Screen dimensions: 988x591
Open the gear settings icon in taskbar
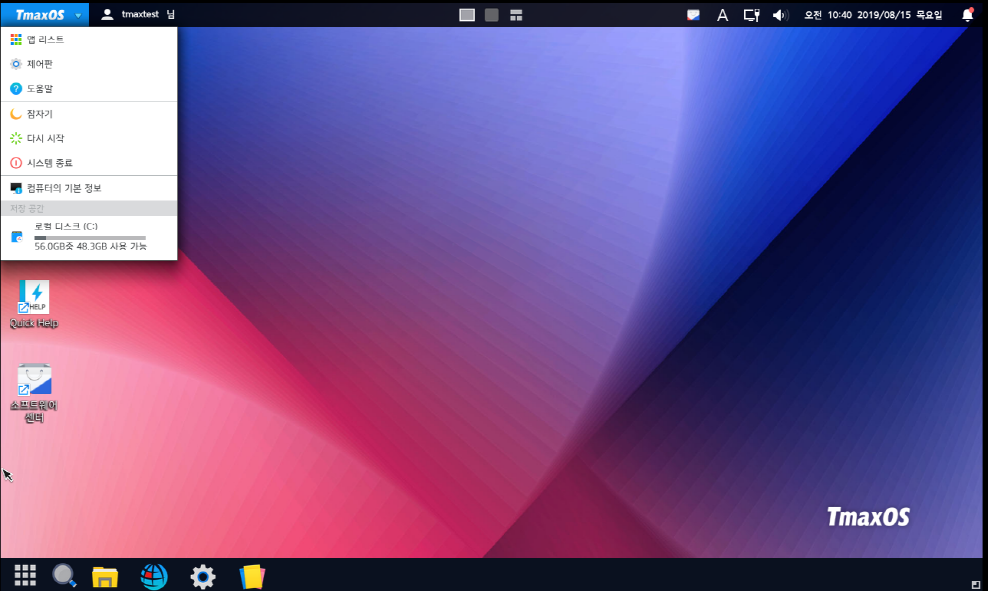[203, 576]
